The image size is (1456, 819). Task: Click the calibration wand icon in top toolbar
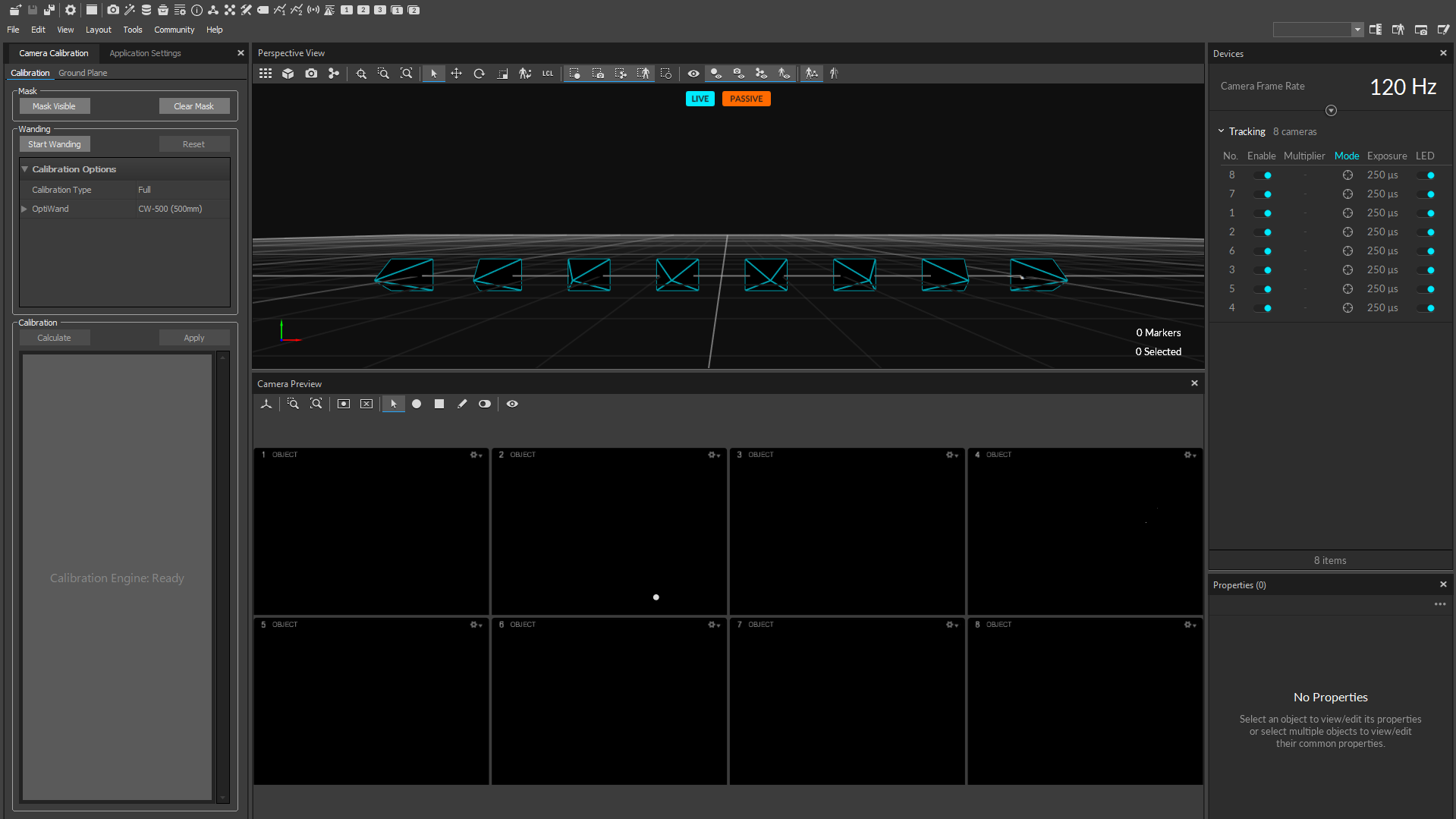coord(130,10)
